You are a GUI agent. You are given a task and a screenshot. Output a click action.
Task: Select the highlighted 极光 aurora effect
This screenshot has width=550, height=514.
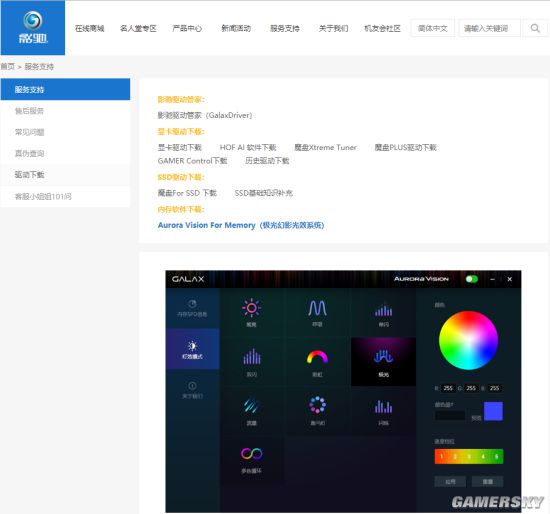click(x=383, y=362)
